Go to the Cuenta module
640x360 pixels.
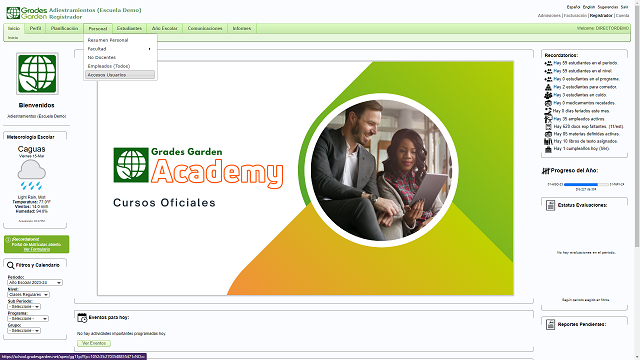622,16
